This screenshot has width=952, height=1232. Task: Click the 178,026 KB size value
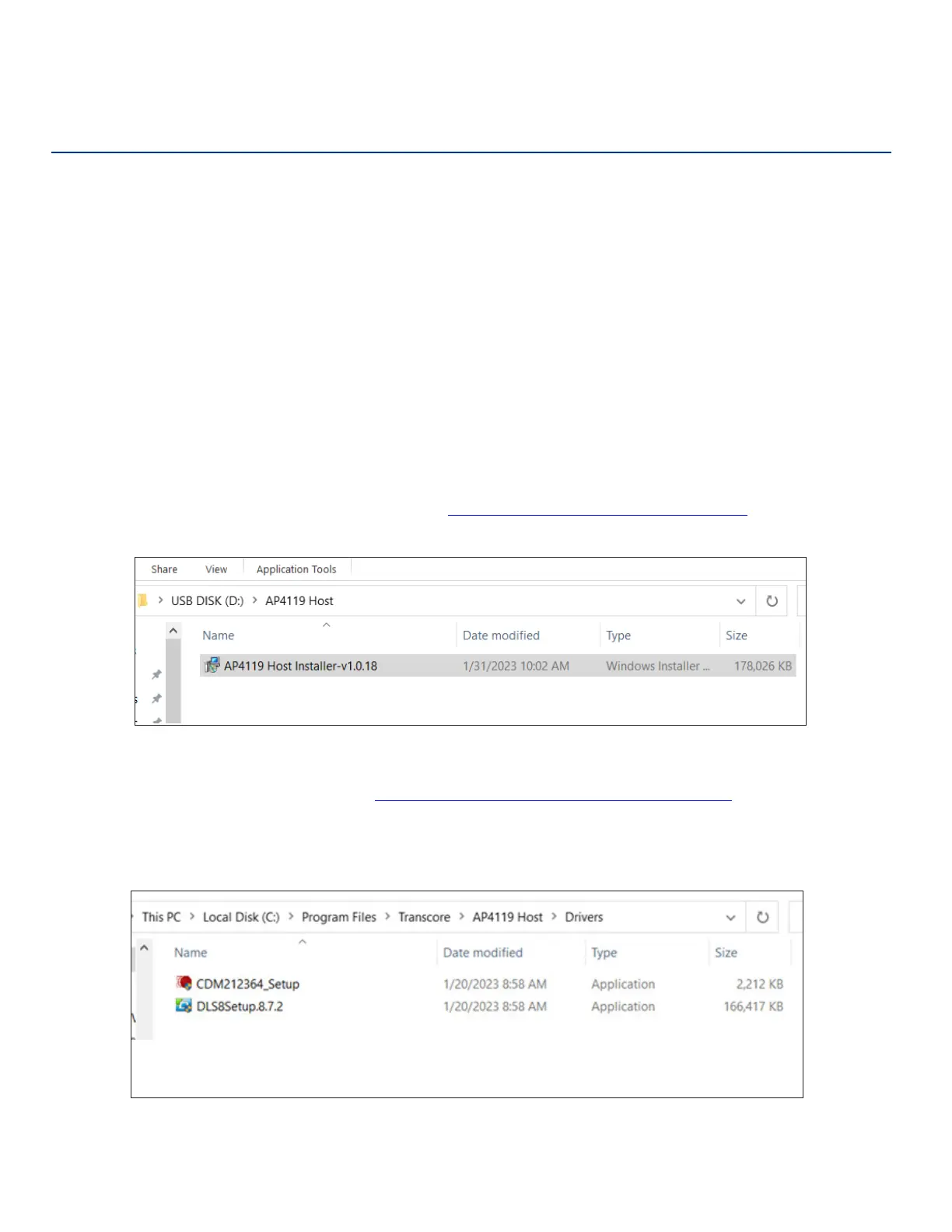763,666
